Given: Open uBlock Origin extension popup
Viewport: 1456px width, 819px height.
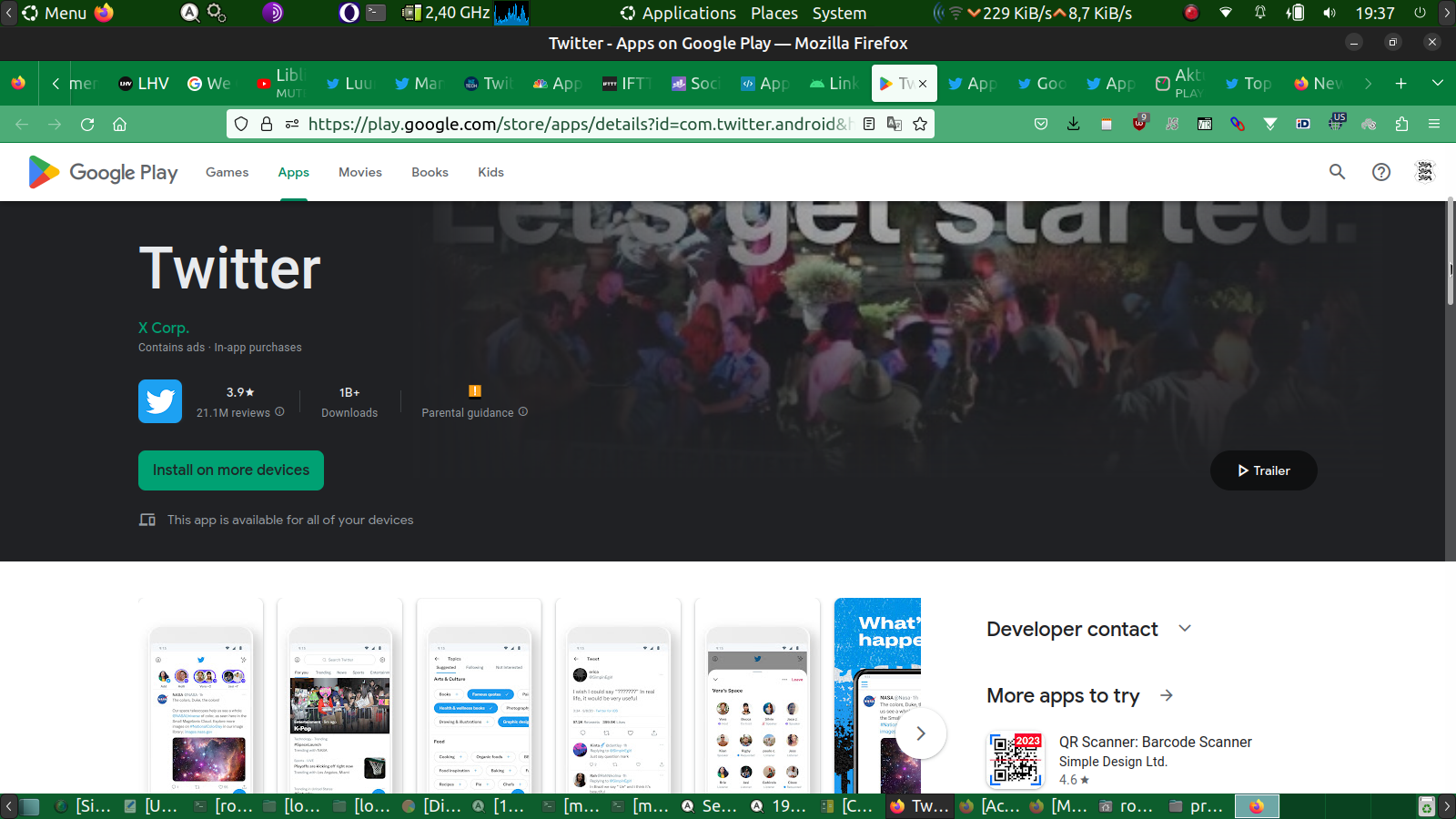Looking at the screenshot, I should [x=1139, y=123].
